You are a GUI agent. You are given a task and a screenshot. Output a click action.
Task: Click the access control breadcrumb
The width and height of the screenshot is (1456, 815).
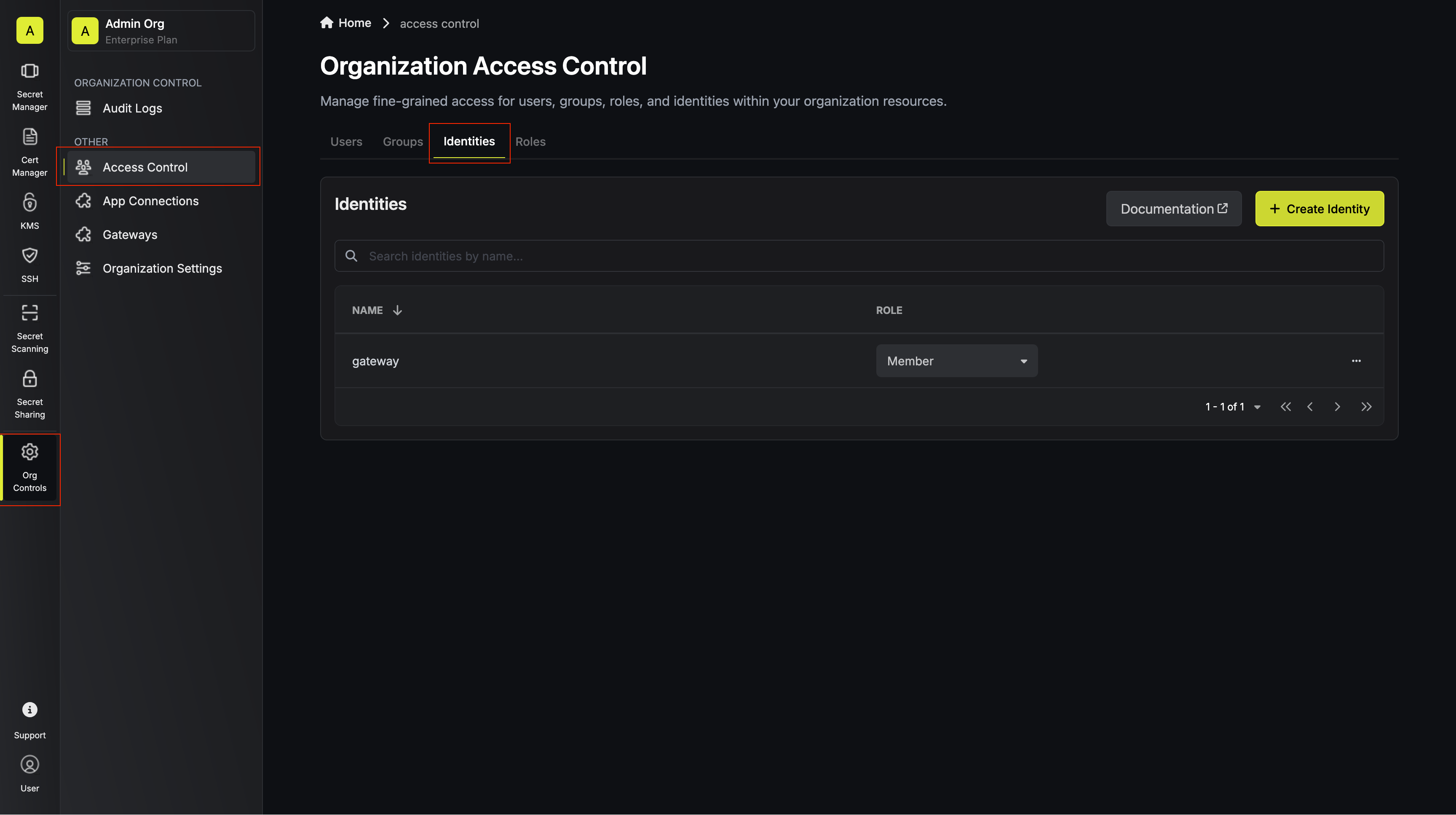pos(439,24)
